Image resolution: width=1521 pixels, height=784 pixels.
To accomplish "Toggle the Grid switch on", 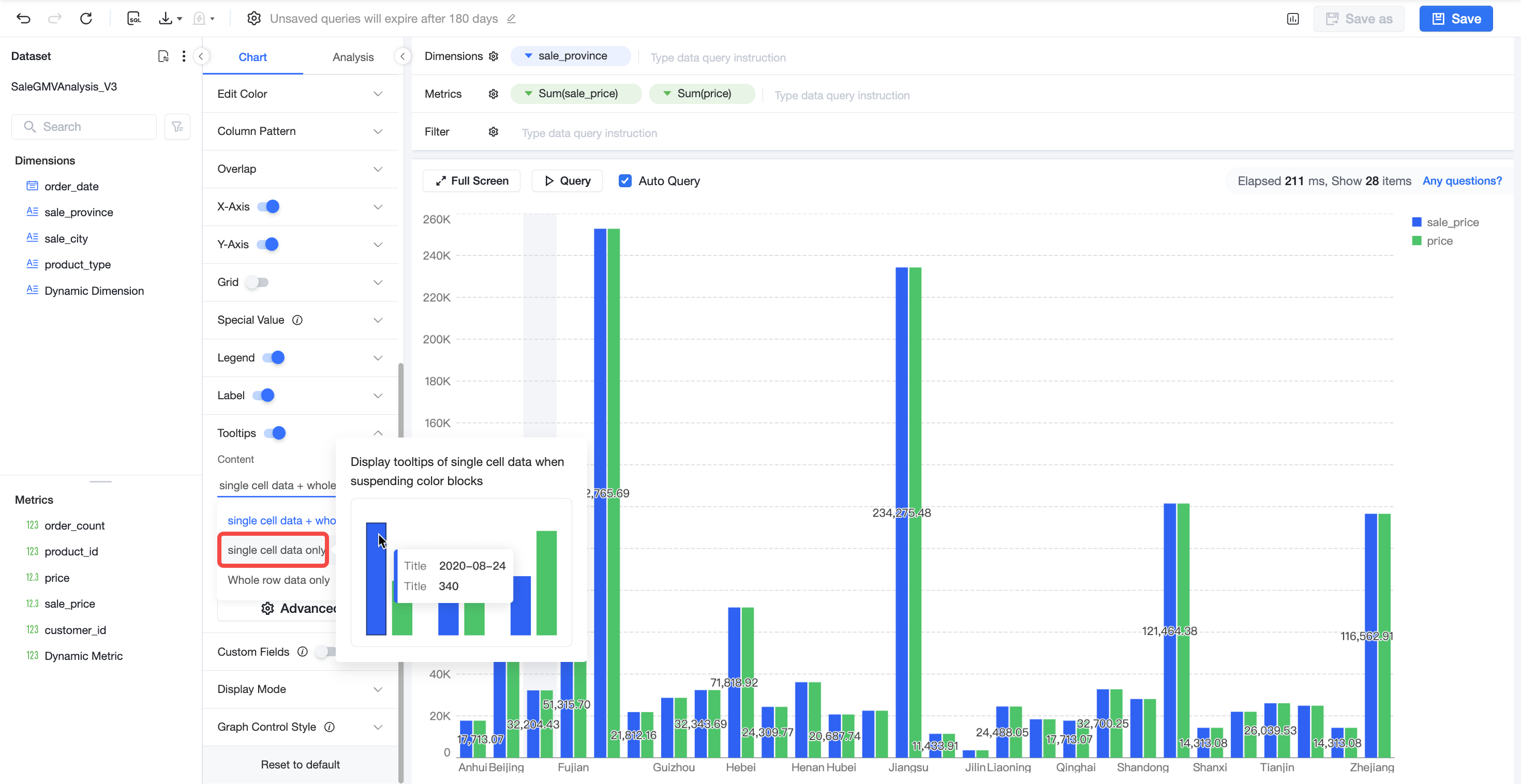I will tap(258, 282).
